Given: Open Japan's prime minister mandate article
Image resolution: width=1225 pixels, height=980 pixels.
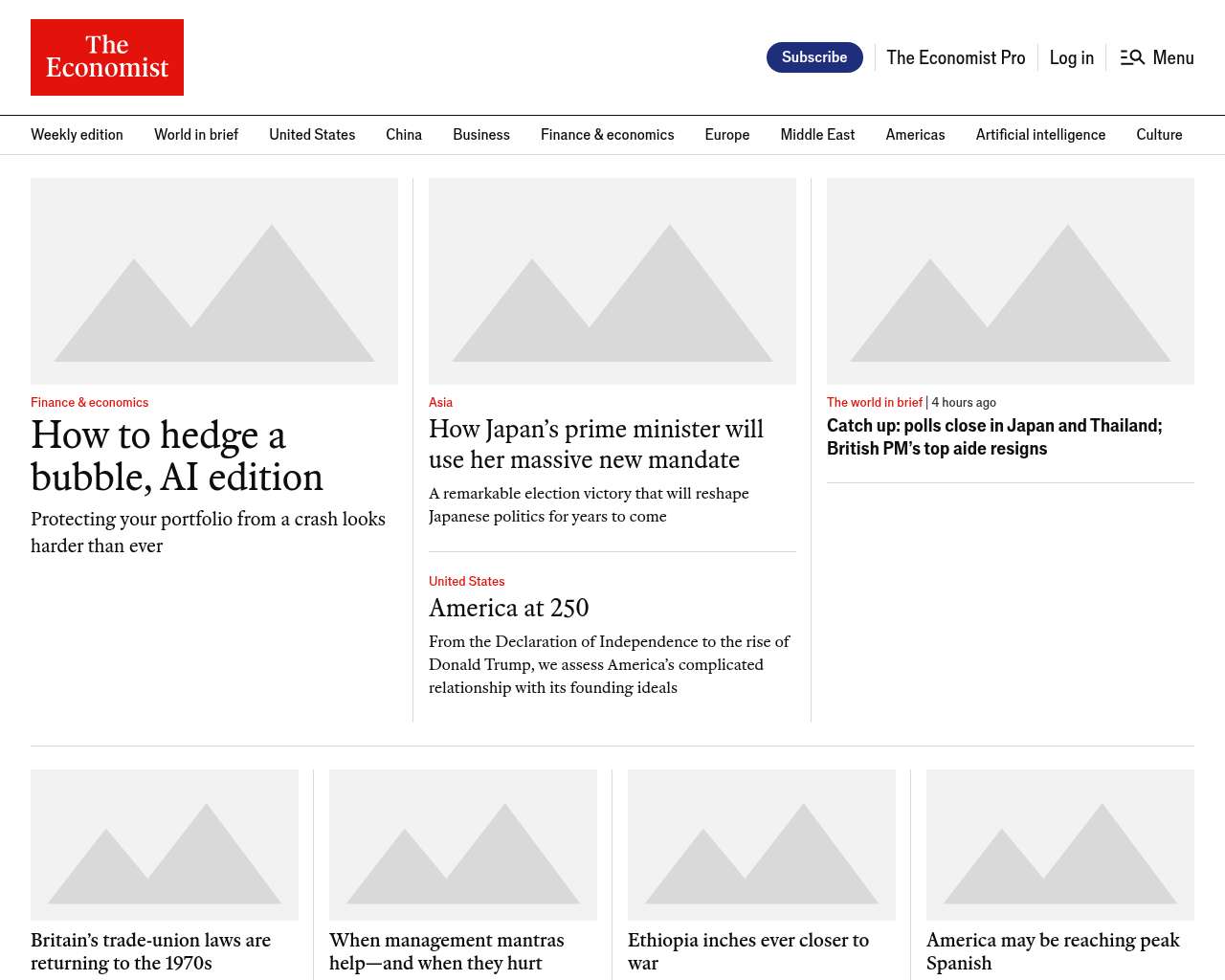Looking at the screenshot, I should [595, 444].
